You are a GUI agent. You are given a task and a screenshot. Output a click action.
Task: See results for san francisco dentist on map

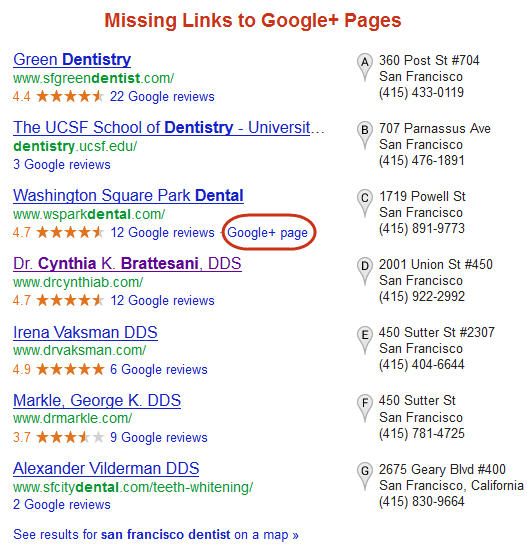tap(156, 534)
